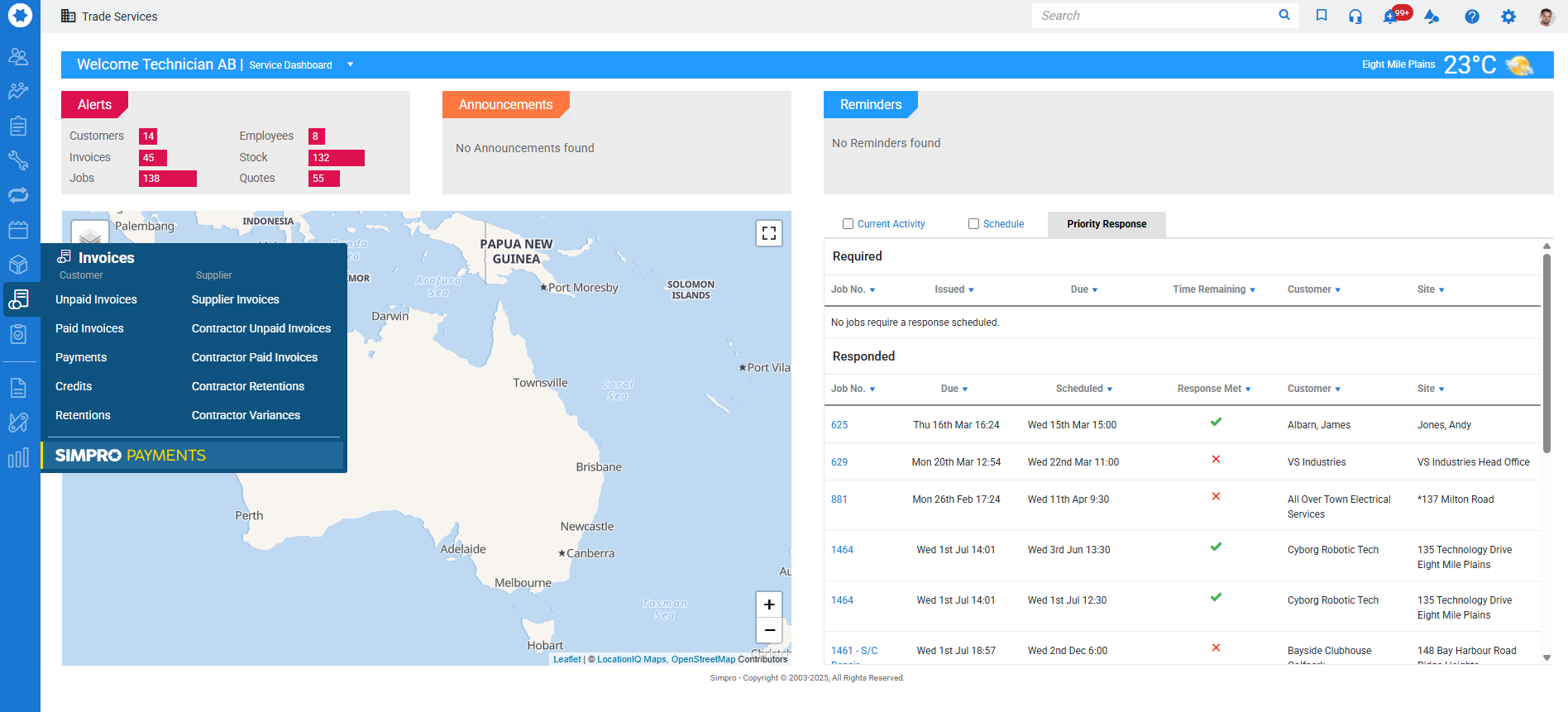Expand the Service Dashboard dropdown arrow
Viewport: 1568px width, 712px height.
[x=351, y=65]
